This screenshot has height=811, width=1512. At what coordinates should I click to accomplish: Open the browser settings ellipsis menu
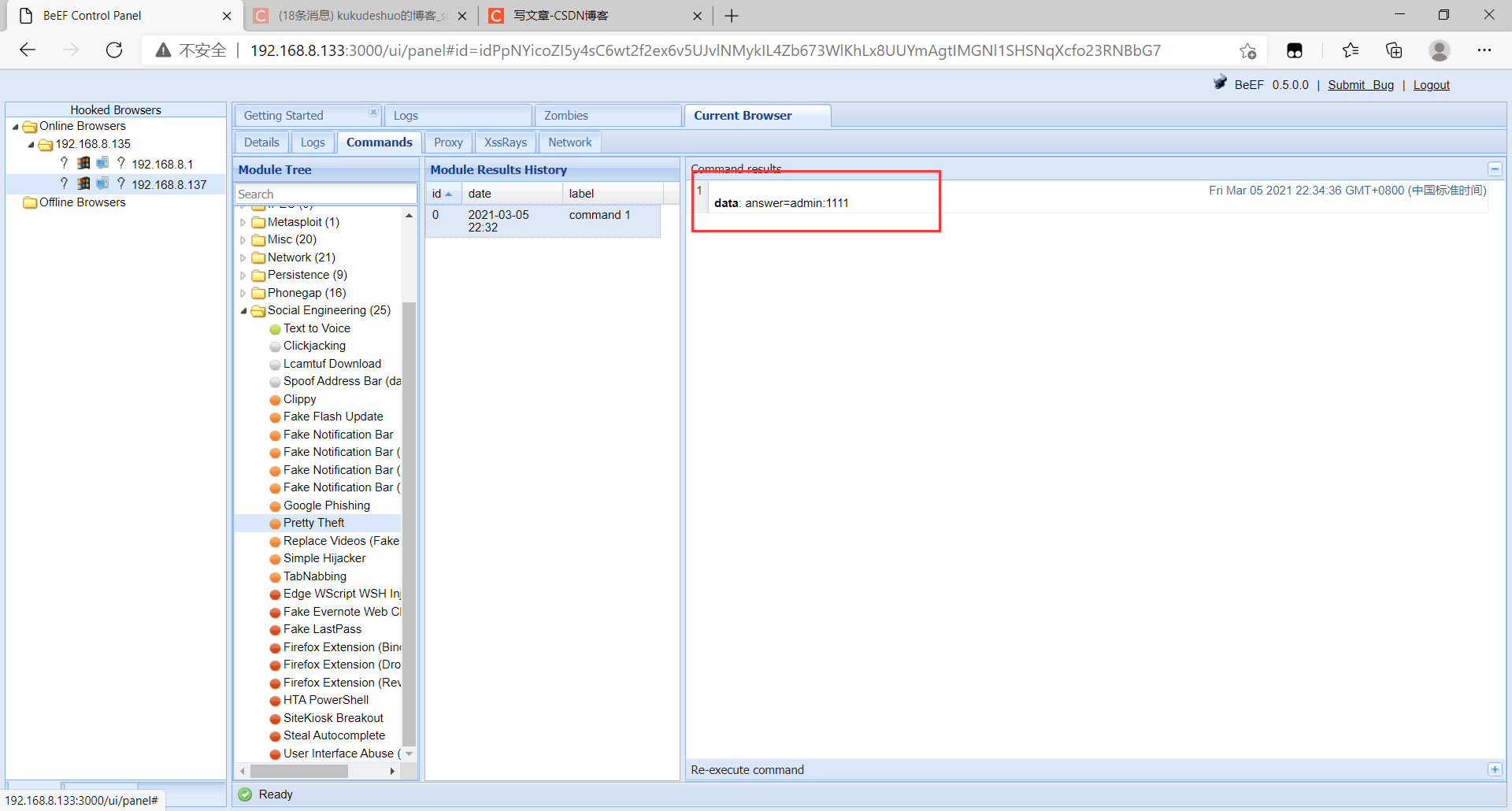click(1484, 50)
